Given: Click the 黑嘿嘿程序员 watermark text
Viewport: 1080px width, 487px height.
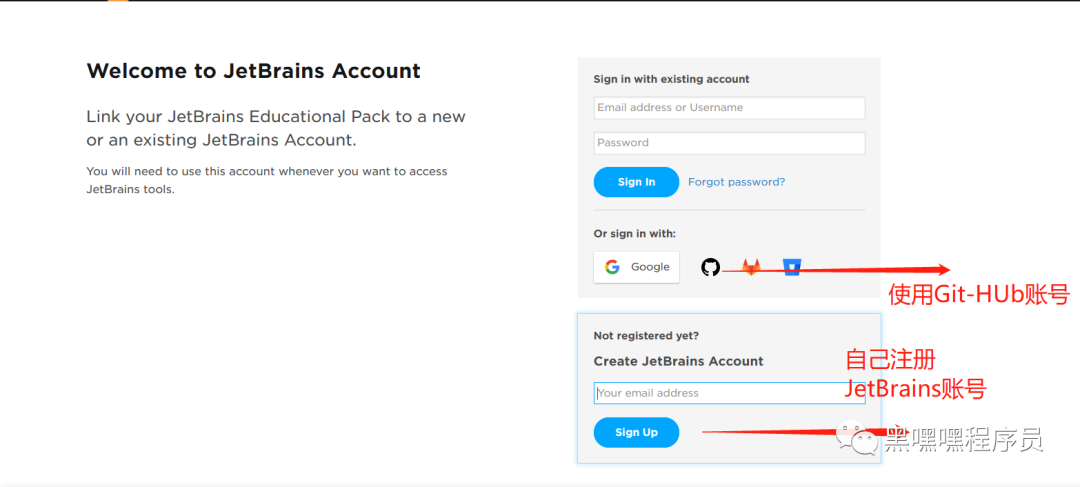Looking at the screenshot, I should point(964,438).
